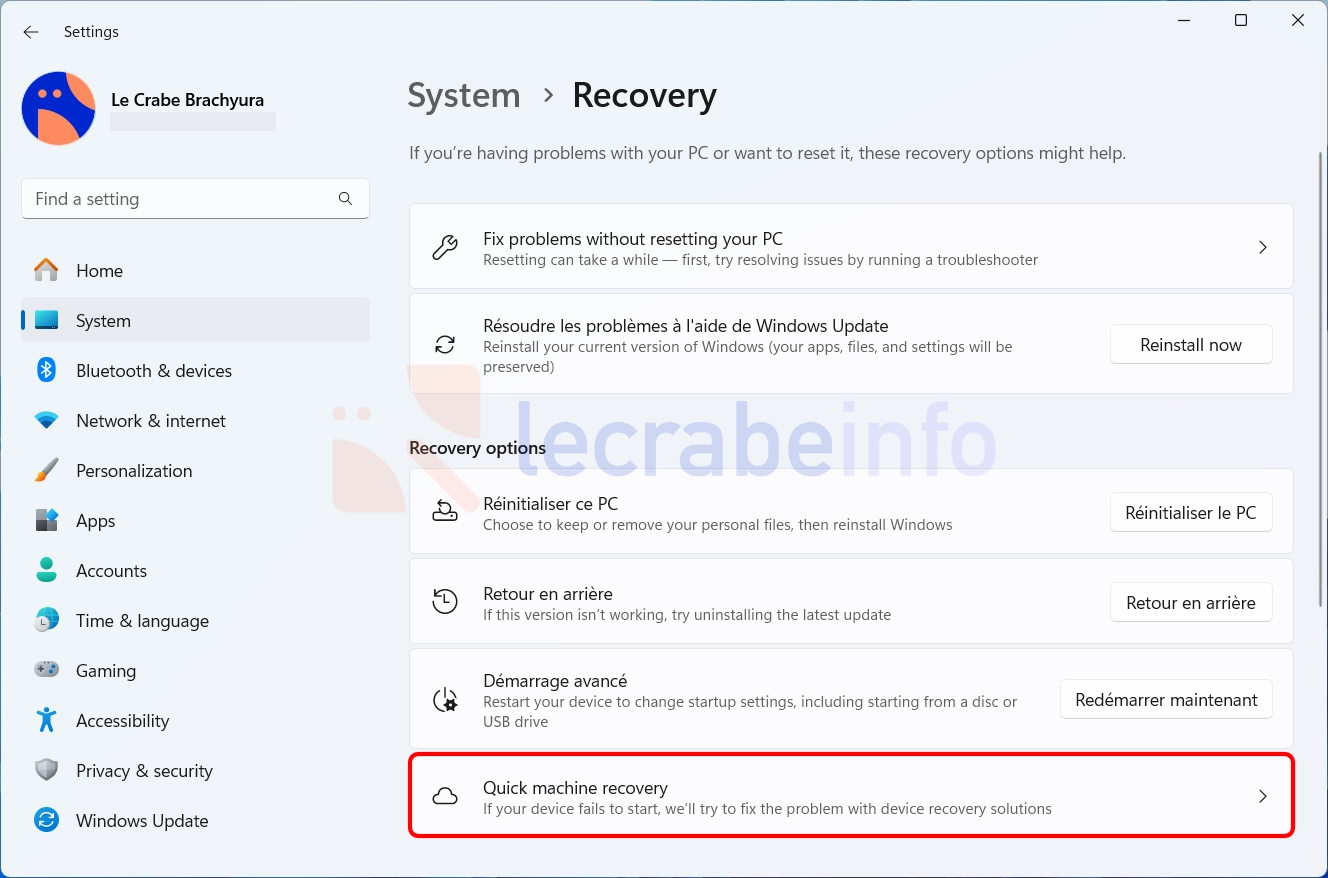Click Résoudre les problèmes Windows Update text
This screenshot has height=878, width=1328.
point(686,325)
